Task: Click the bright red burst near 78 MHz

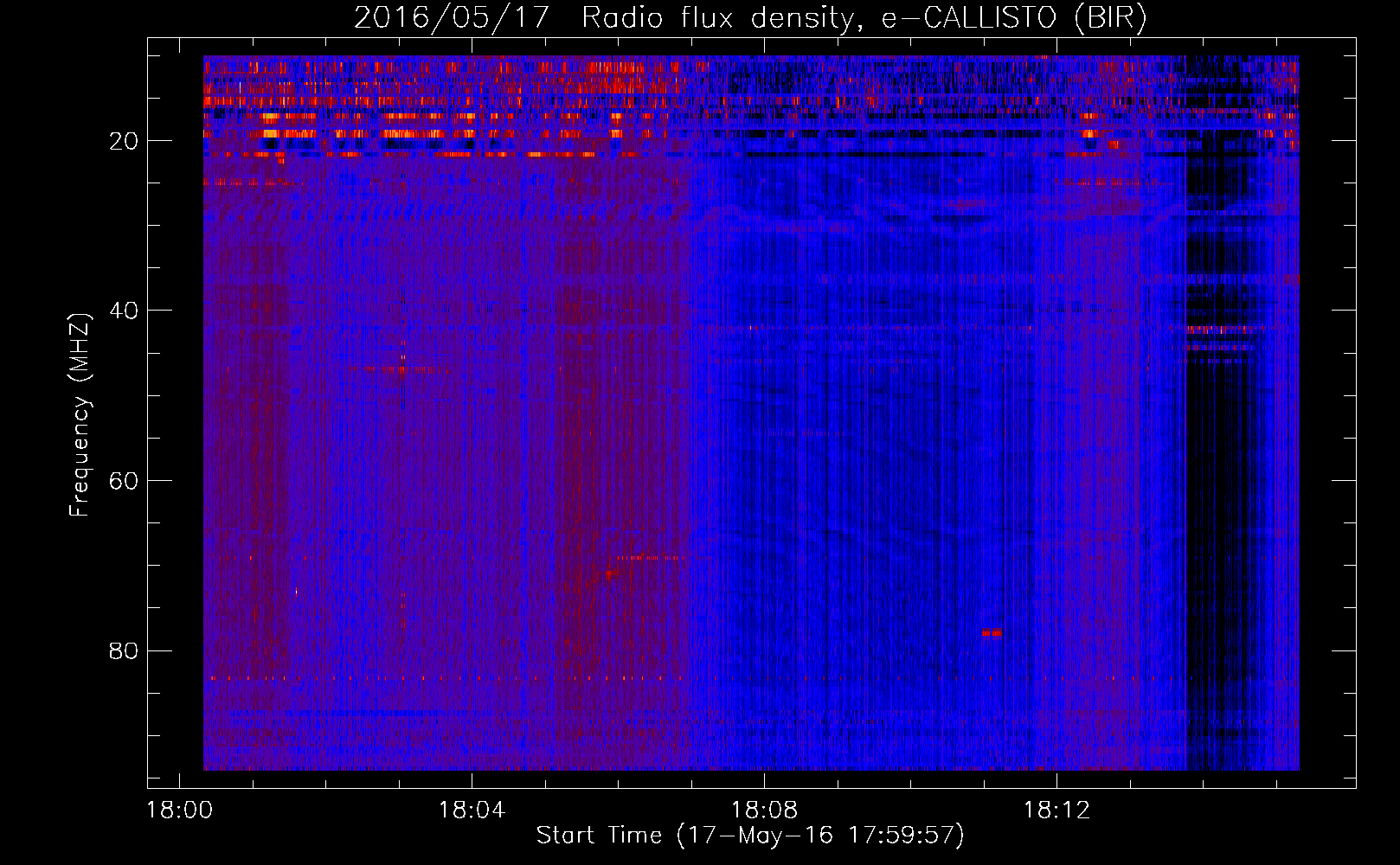Action: (992, 633)
